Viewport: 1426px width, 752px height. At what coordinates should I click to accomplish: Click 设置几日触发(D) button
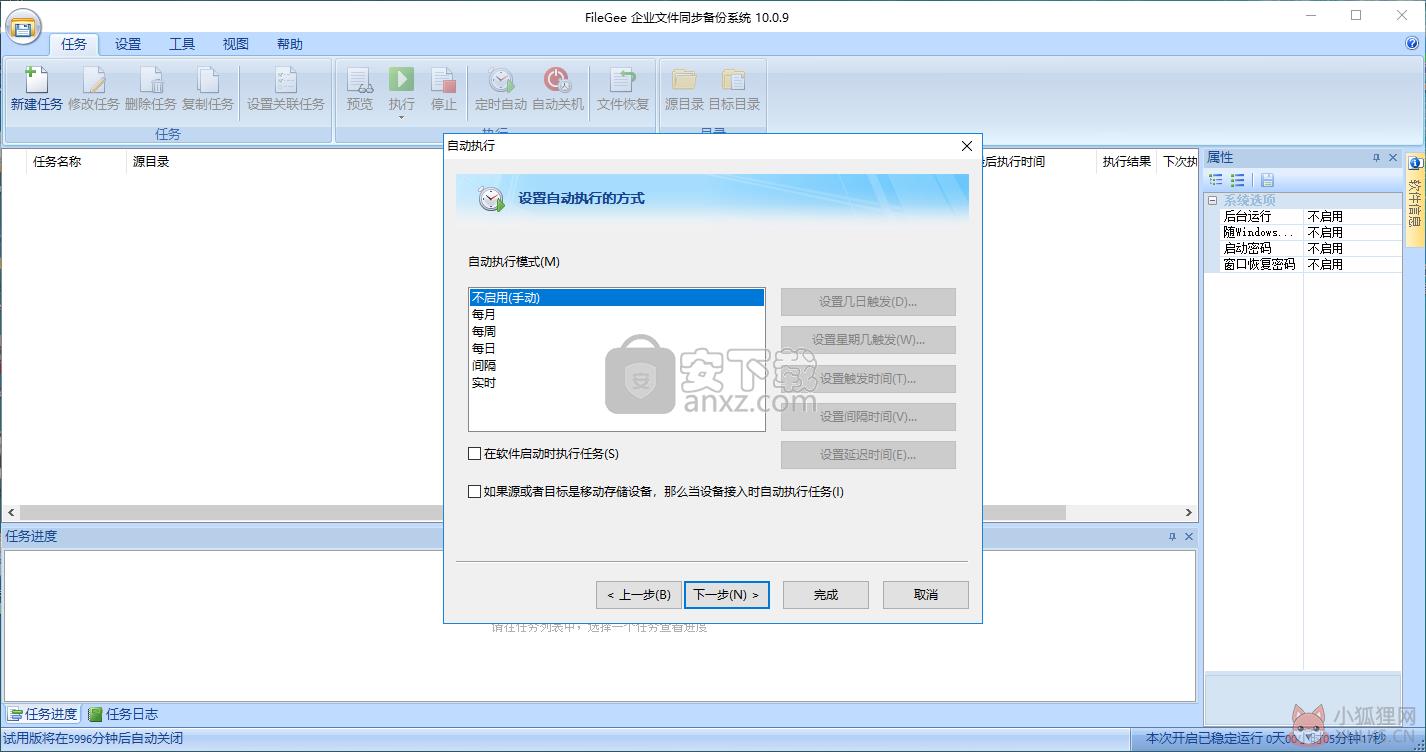click(x=868, y=302)
